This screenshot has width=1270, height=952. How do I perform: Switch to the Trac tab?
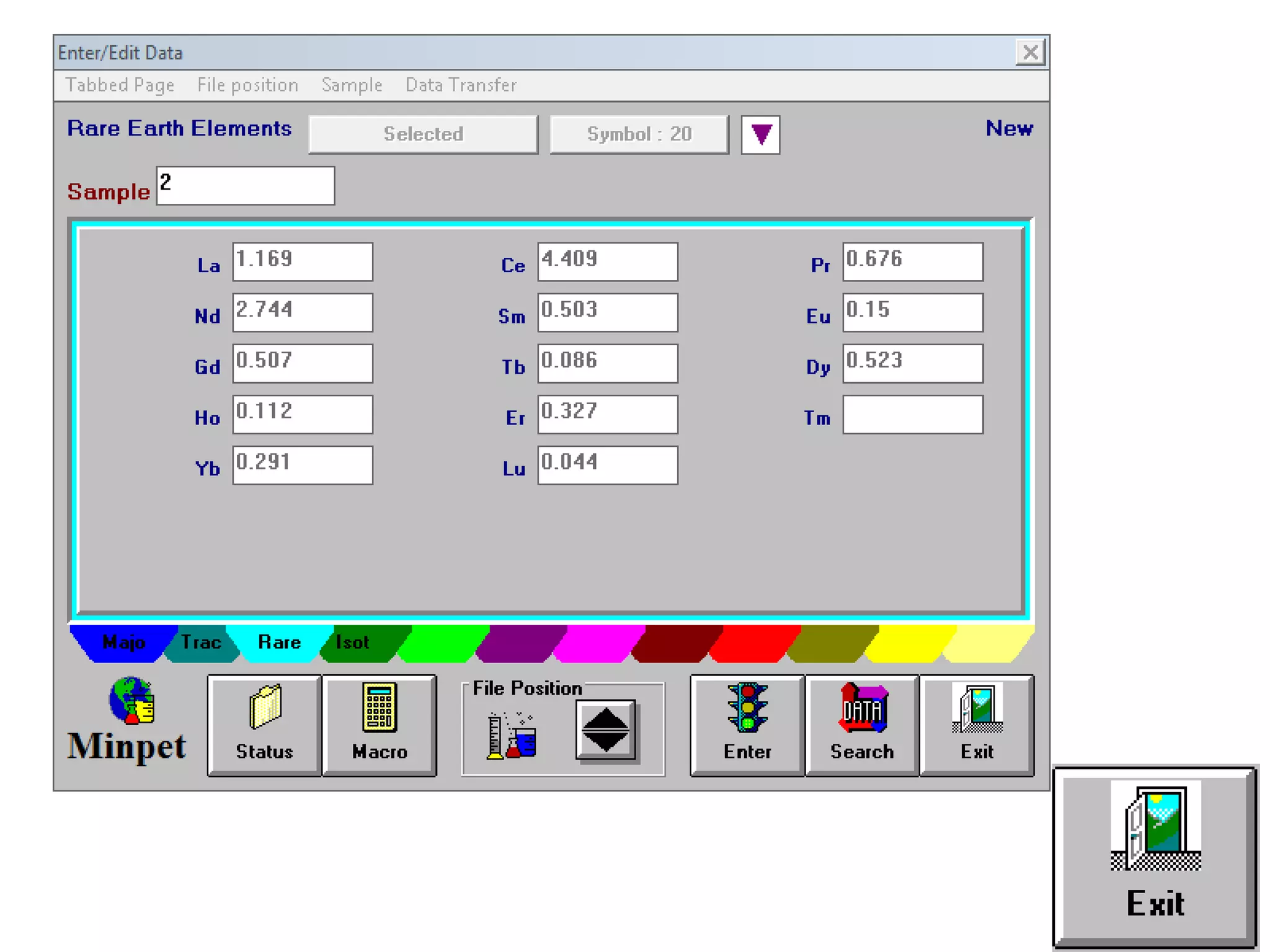point(201,643)
